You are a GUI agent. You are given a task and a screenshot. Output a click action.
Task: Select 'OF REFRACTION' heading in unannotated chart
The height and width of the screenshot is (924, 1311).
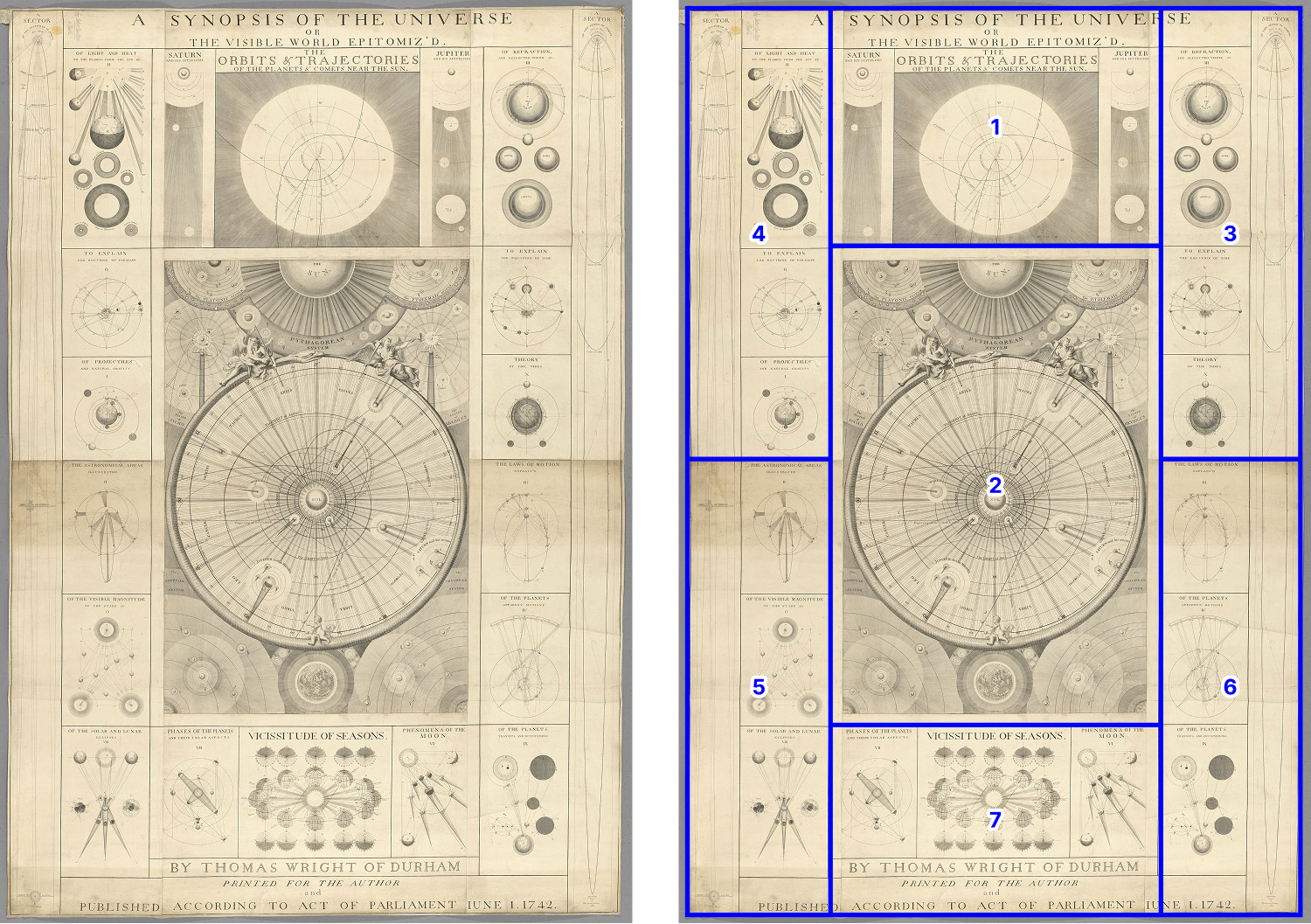point(527,52)
